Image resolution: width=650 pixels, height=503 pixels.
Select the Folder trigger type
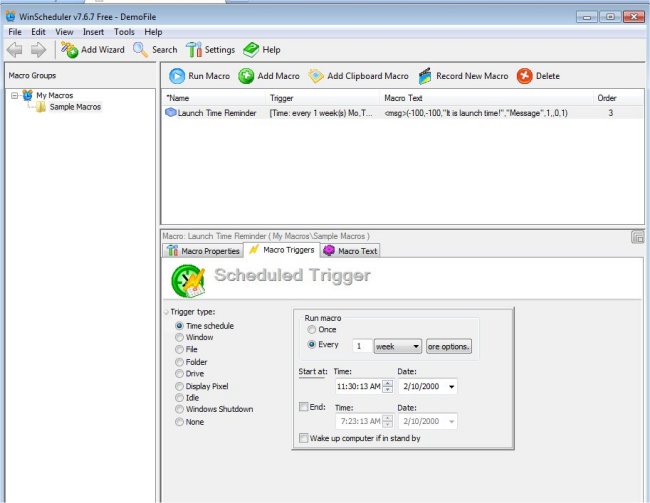tap(179, 362)
